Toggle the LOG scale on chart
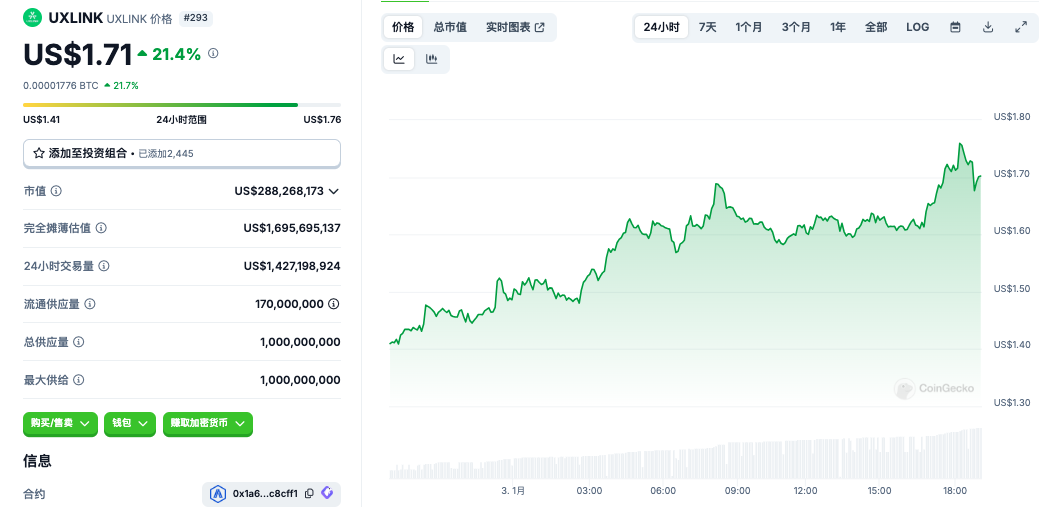This screenshot has height=507, width=1044. 917,27
